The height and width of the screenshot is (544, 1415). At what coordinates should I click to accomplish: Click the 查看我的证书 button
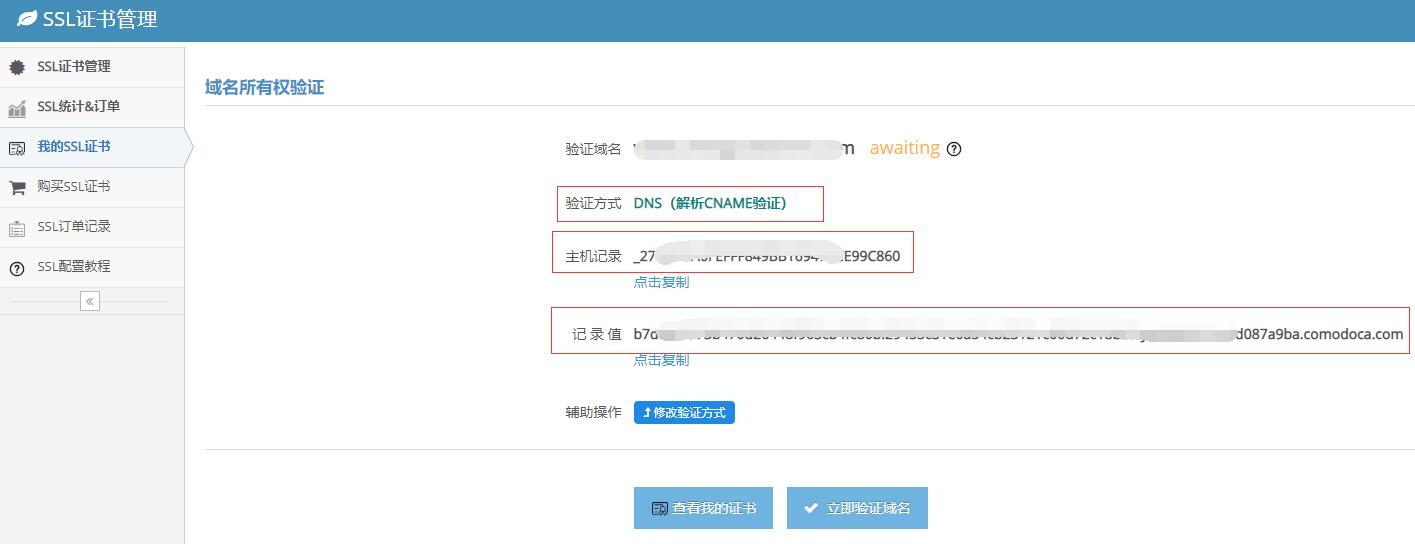(x=704, y=508)
